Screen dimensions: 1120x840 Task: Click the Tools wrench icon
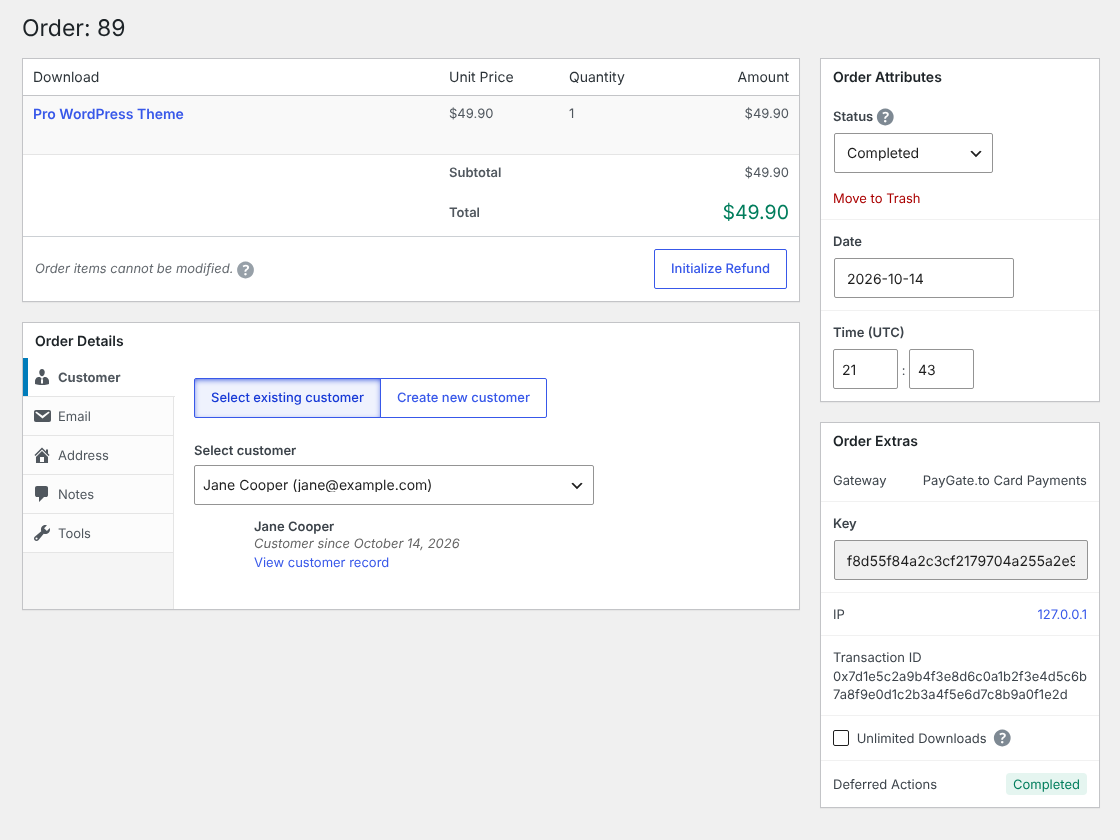(42, 533)
